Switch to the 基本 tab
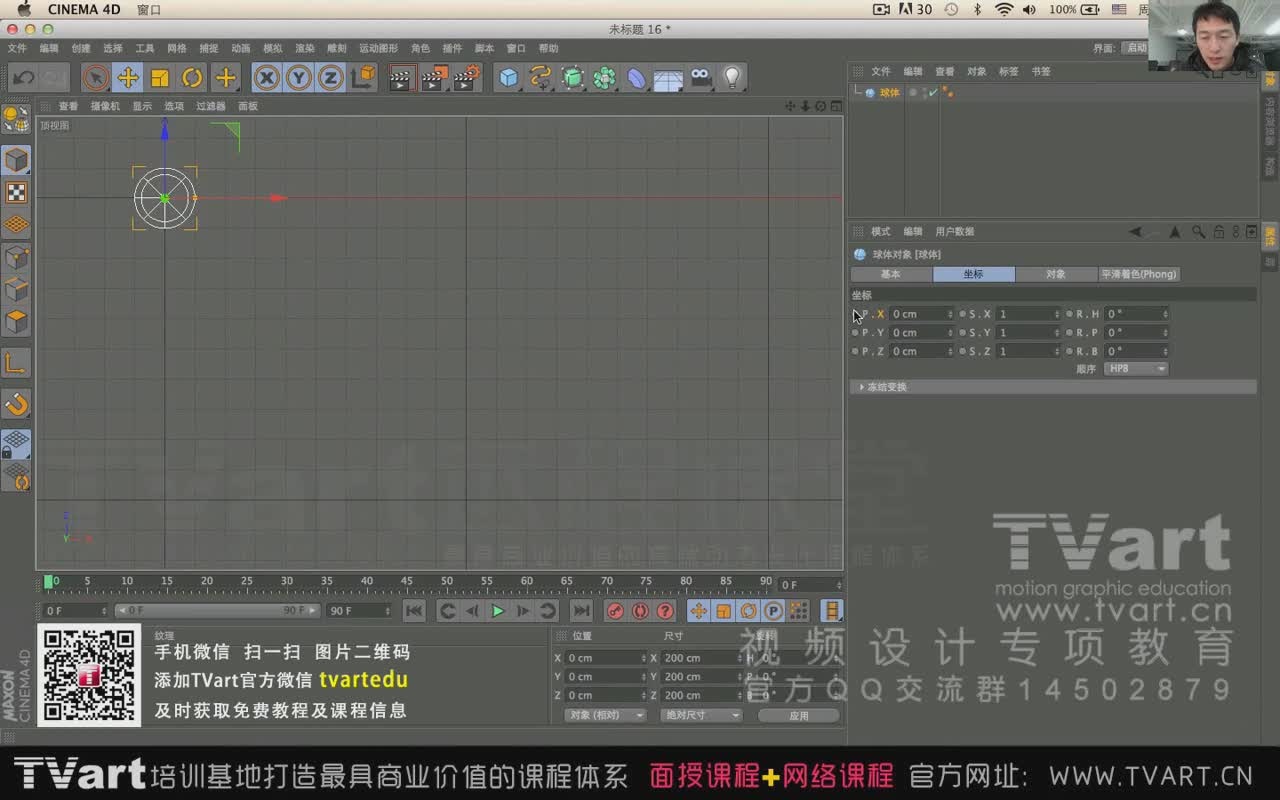The width and height of the screenshot is (1280, 800). click(x=891, y=274)
